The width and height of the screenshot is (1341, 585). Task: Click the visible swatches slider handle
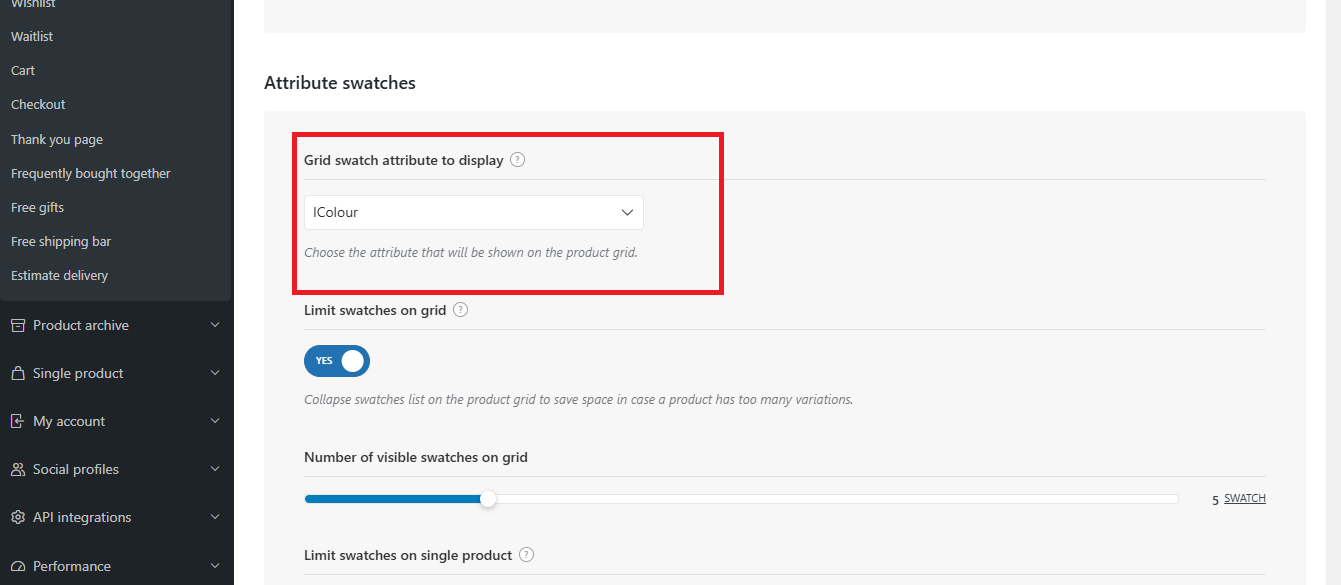pyautogui.click(x=488, y=499)
